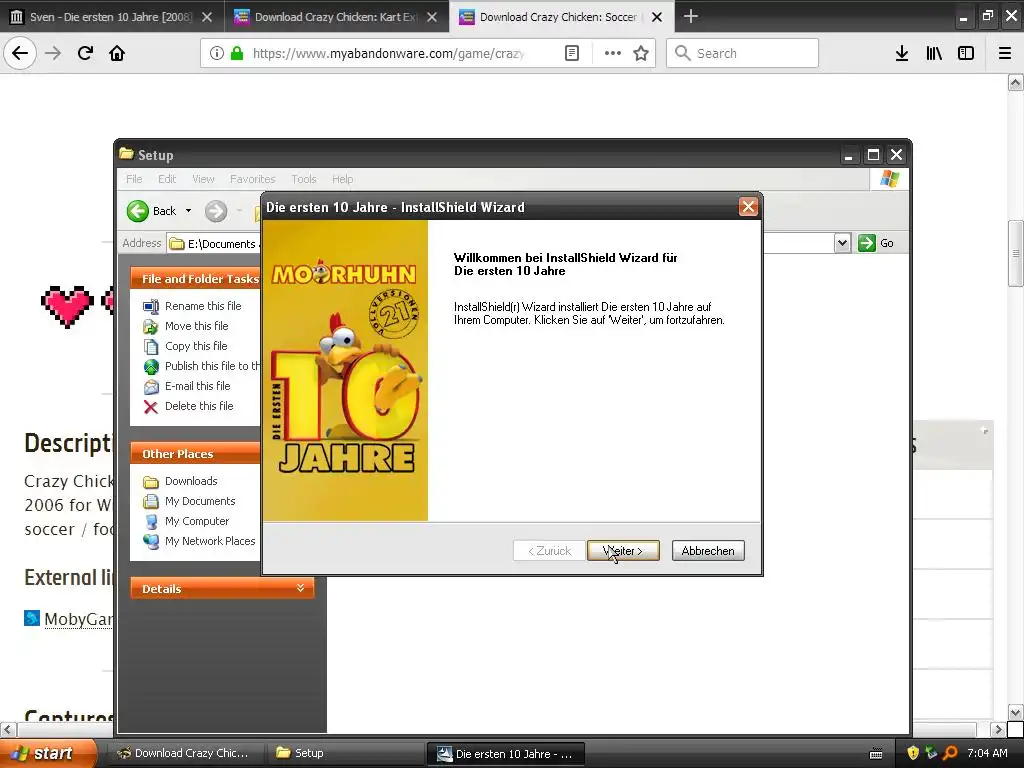Viewport: 1024px width, 768px height.
Task: Collapse the Other Places panel header
Action: point(195,453)
